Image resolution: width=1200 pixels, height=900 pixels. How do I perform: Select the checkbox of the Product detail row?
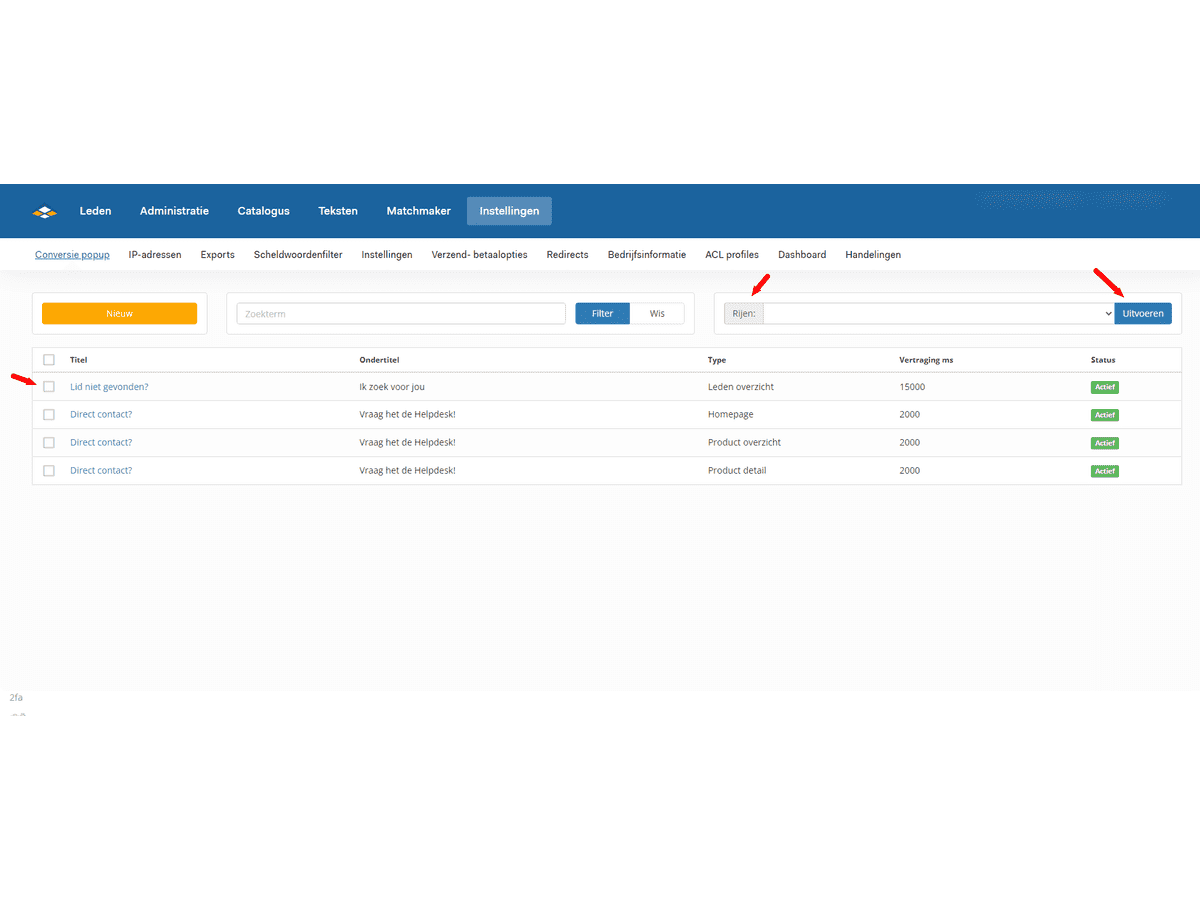point(49,471)
